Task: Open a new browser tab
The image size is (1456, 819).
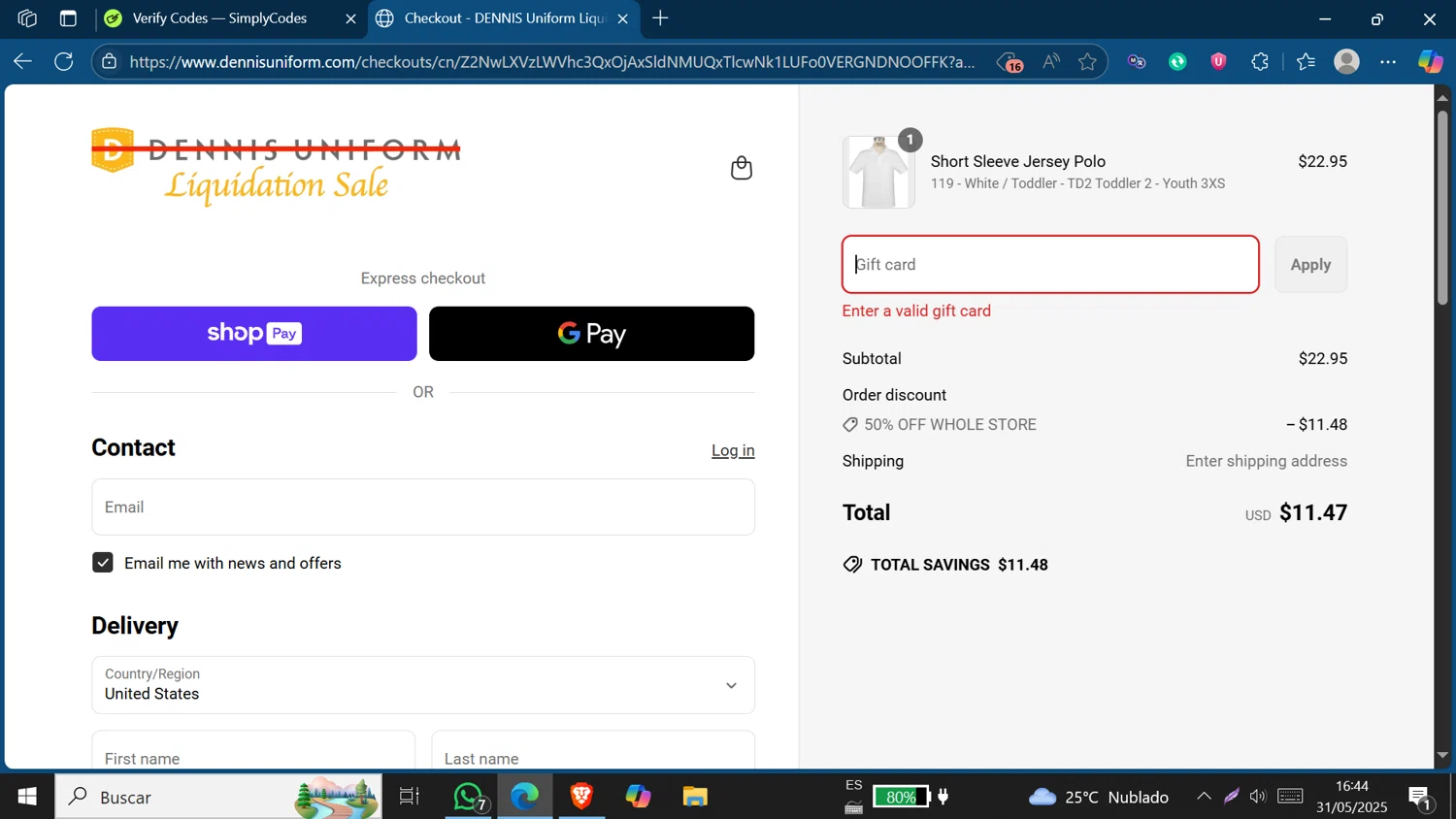Action: pyautogui.click(x=660, y=18)
